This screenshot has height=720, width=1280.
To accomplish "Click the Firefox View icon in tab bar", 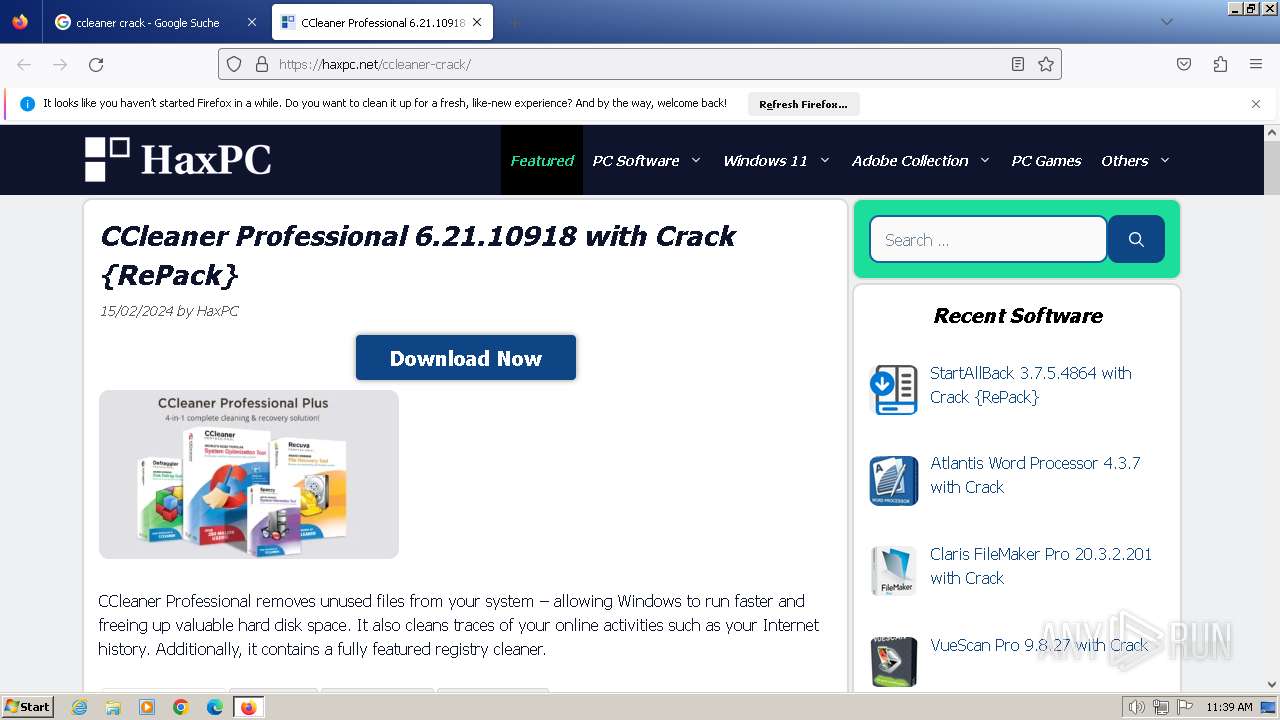I will [20, 22].
